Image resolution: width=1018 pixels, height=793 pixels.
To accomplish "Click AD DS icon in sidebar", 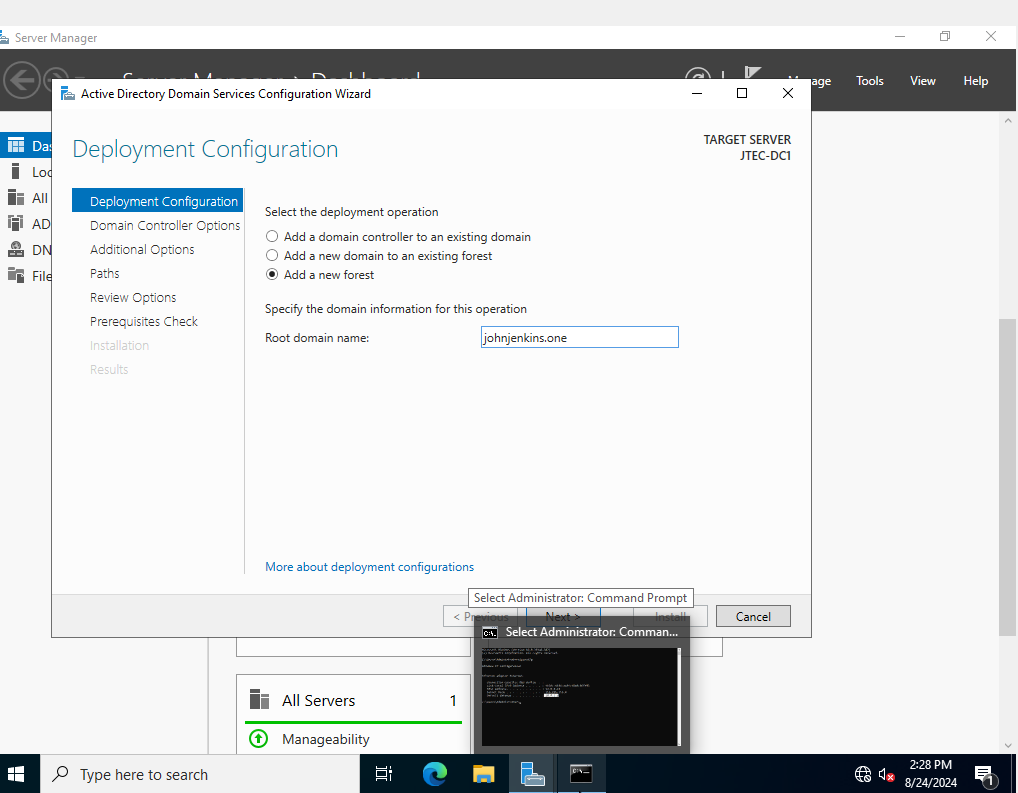I will coord(16,223).
